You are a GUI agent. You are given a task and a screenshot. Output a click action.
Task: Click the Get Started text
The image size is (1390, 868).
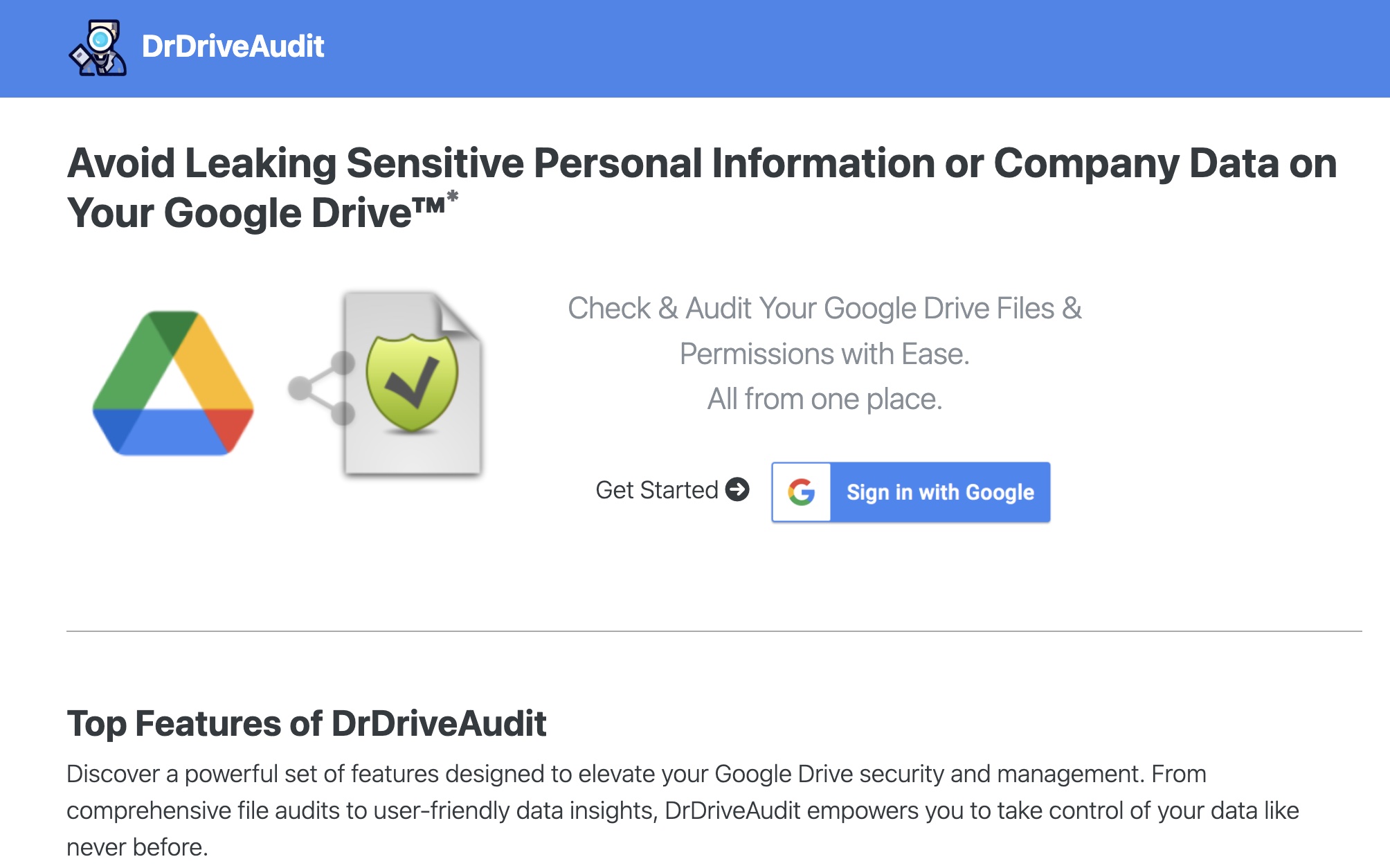click(x=658, y=490)
